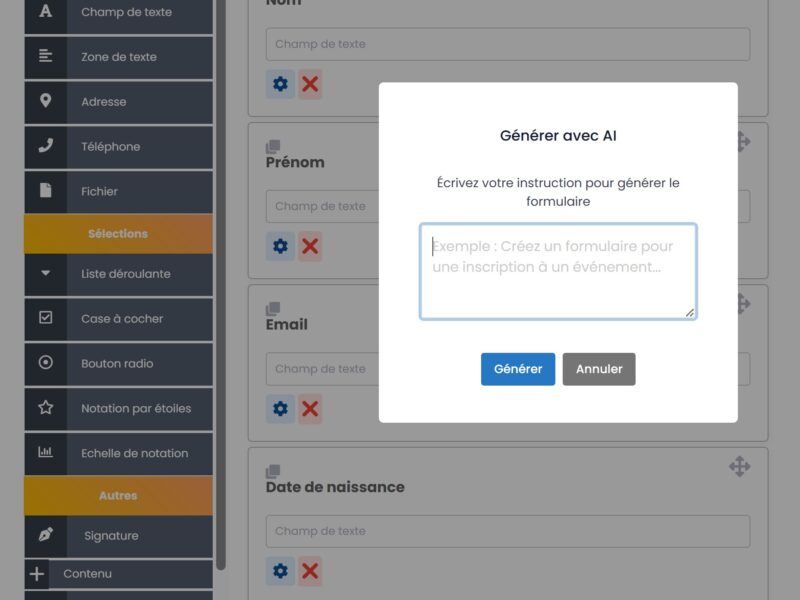Click the Générer button

(x=518, y=369)
